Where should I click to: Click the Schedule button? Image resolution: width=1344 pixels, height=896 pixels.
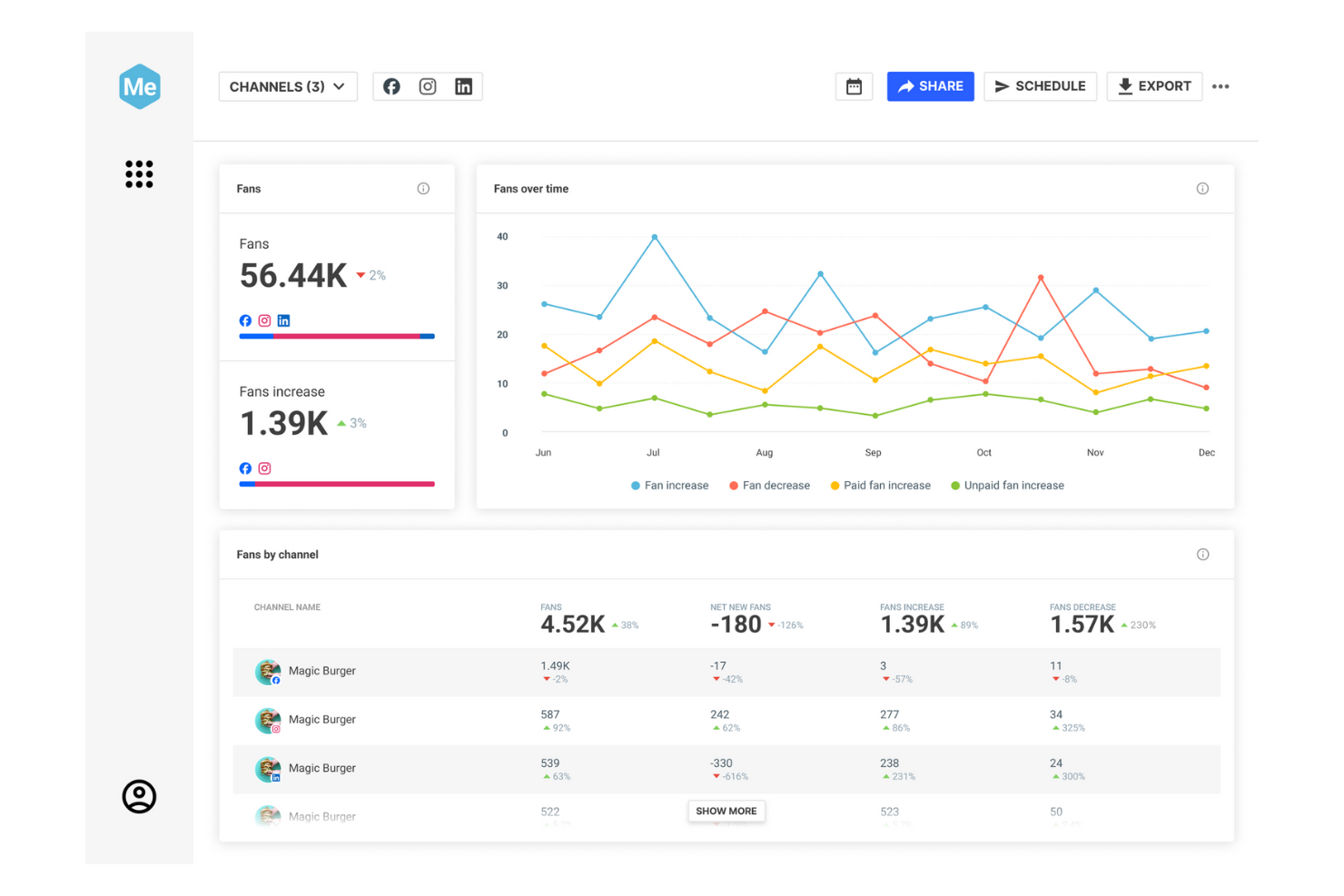tap(1041, 86)
